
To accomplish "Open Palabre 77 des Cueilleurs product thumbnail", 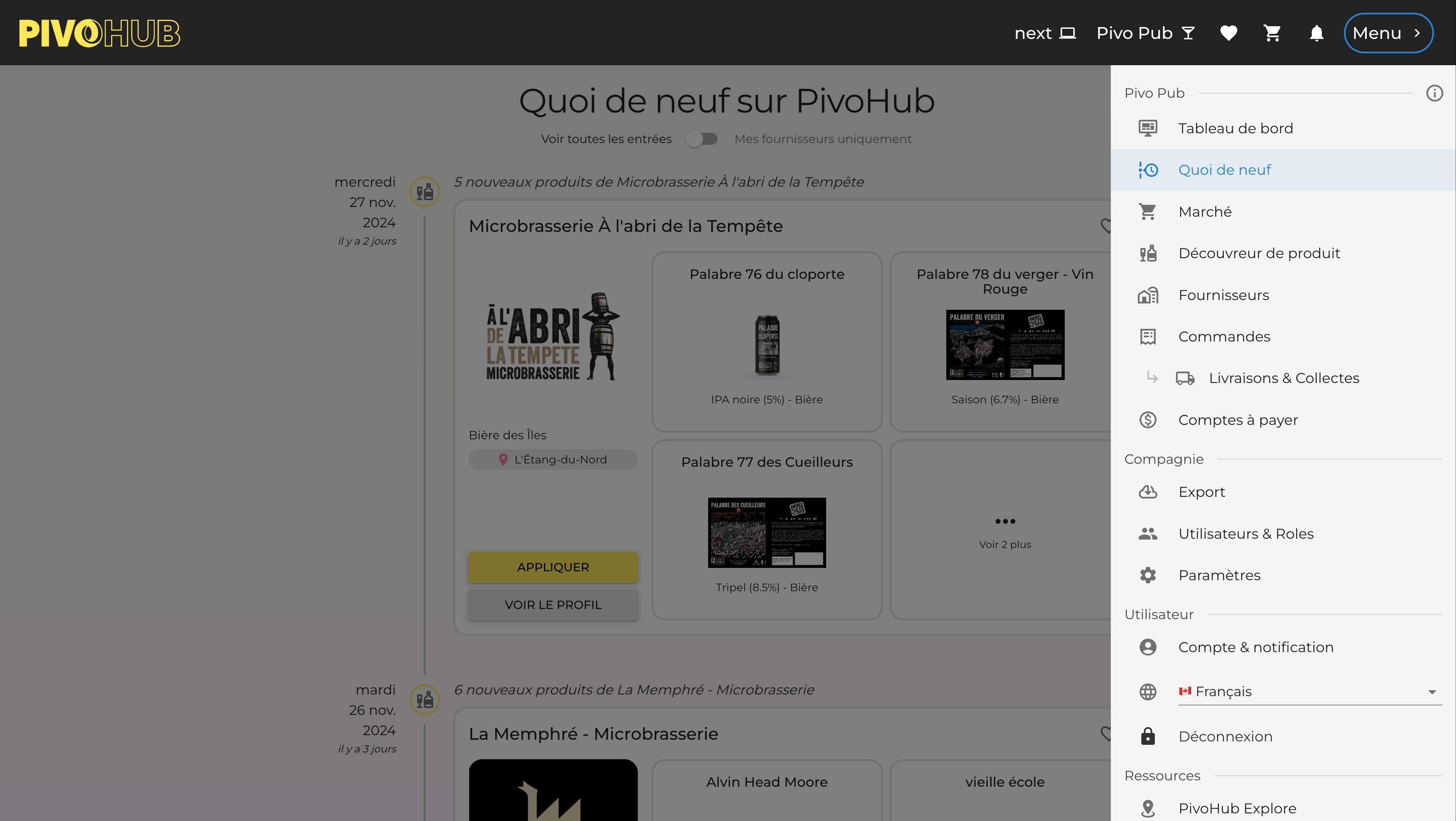I will coord(766,532).
